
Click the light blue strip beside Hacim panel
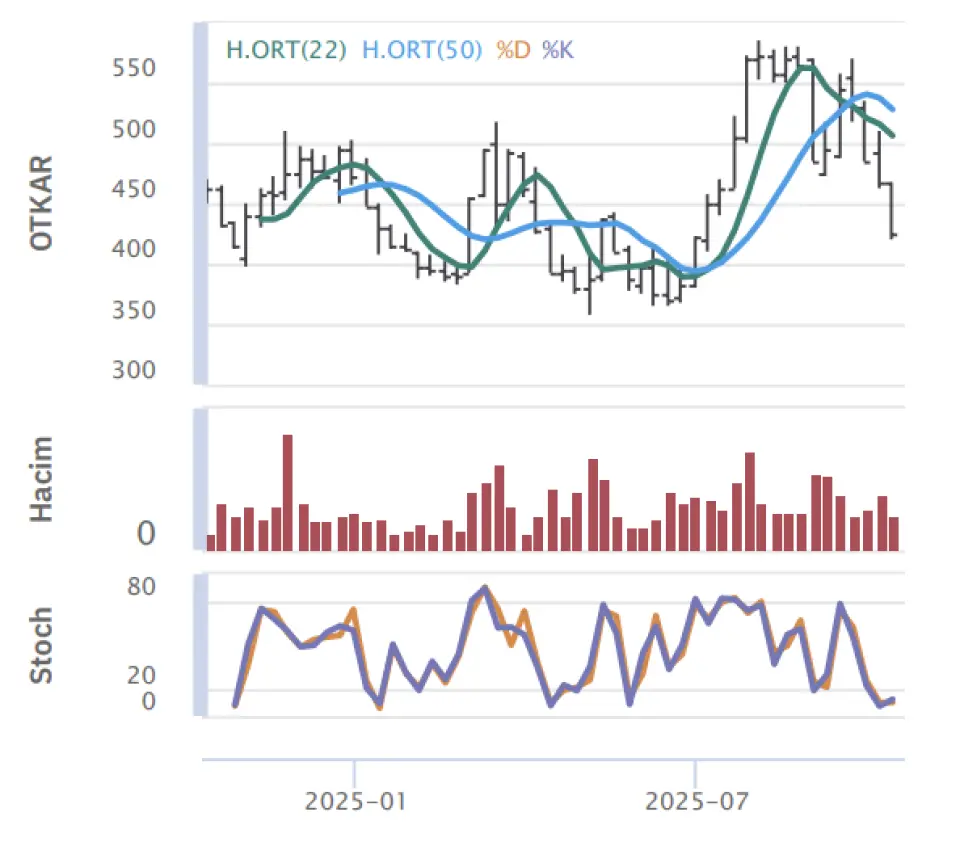point(200,480)
